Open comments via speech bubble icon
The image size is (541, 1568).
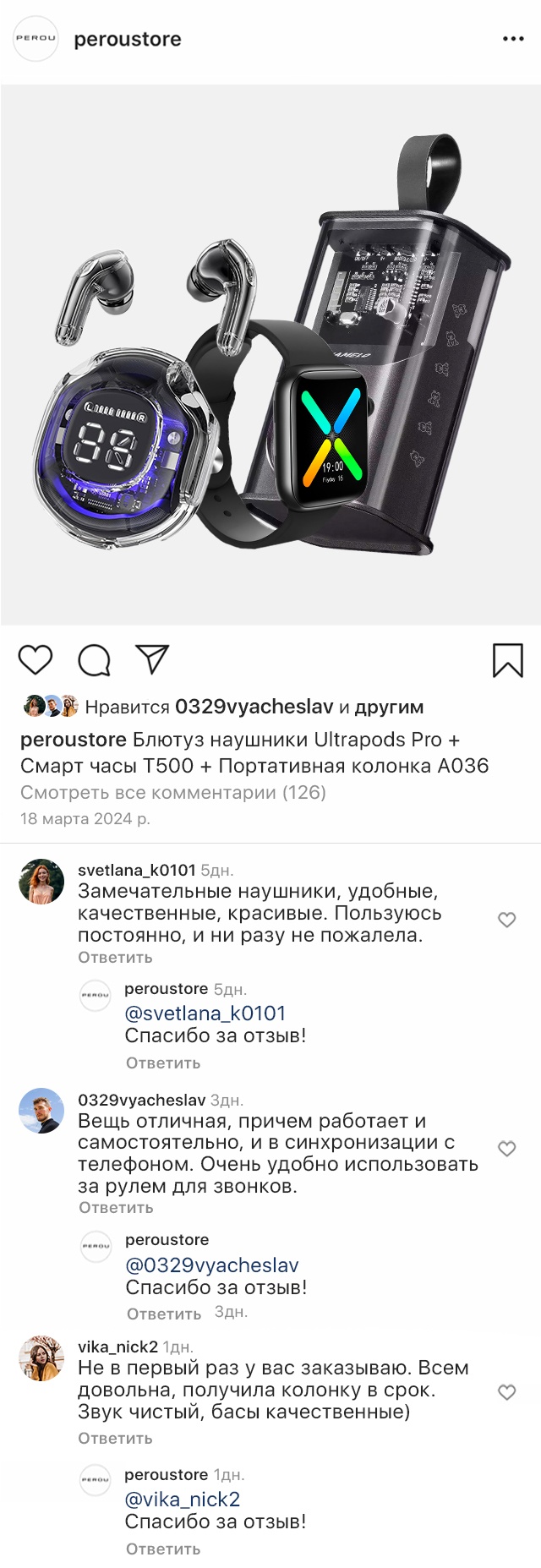pos(94,660)
